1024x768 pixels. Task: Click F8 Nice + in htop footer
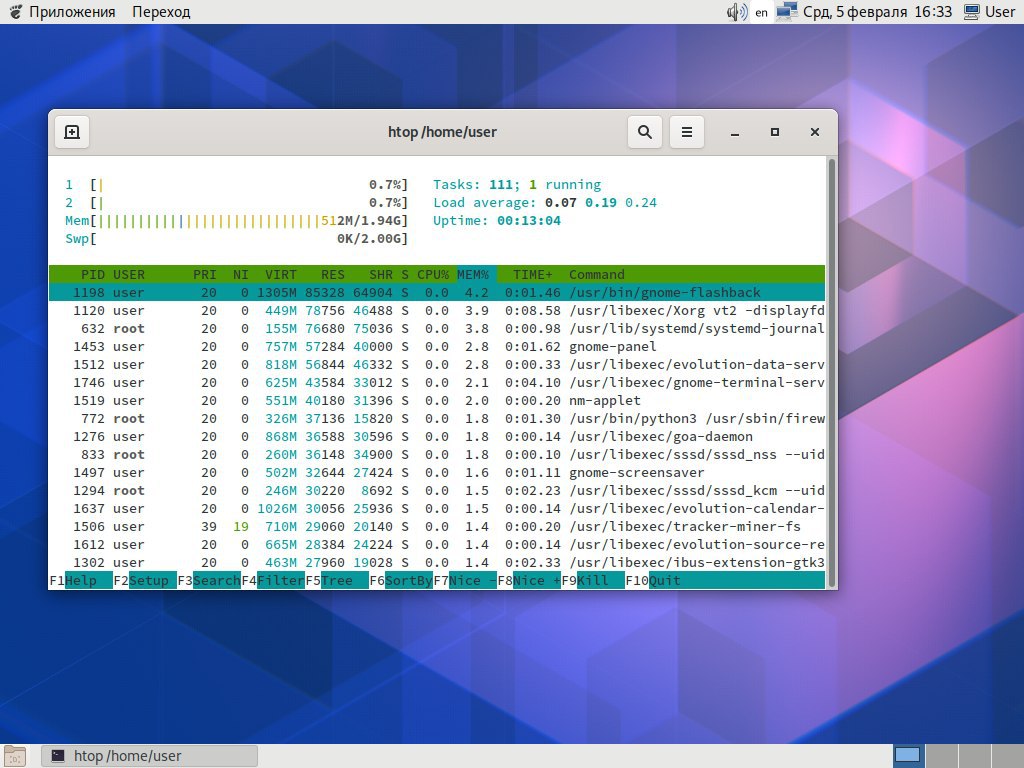529,581
